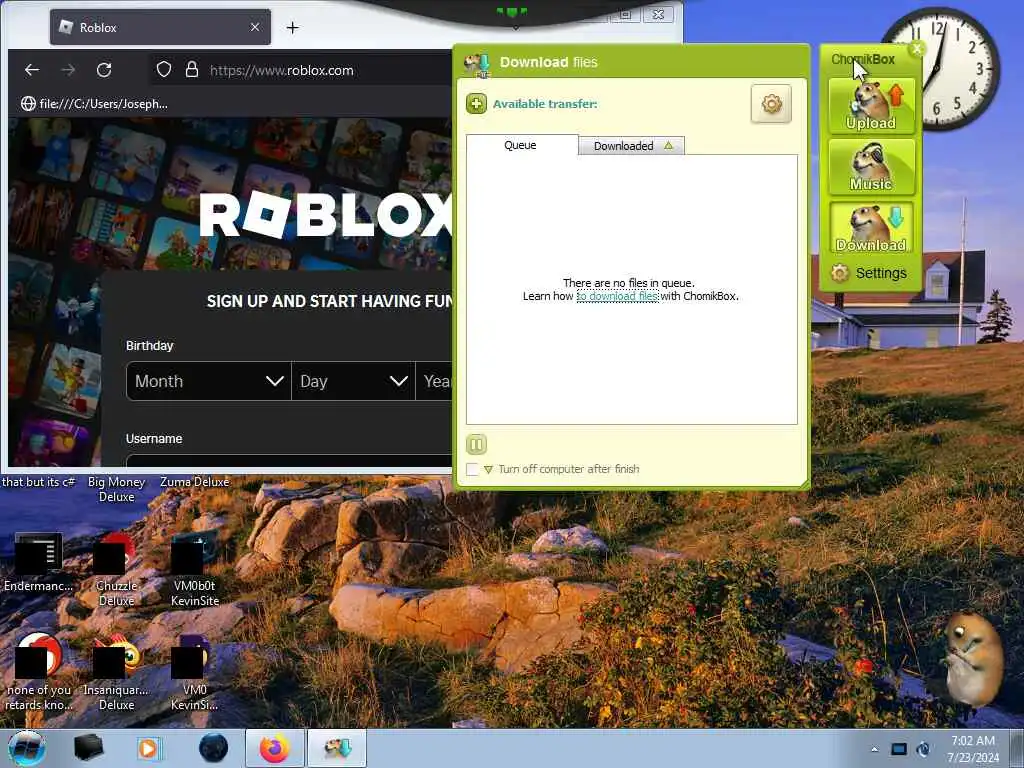The height and width of the screenshot is (768, 1024).
Task: Select the Zuma Deluxe desktop label
Action: pyautogui.click(x=195, y=482)
